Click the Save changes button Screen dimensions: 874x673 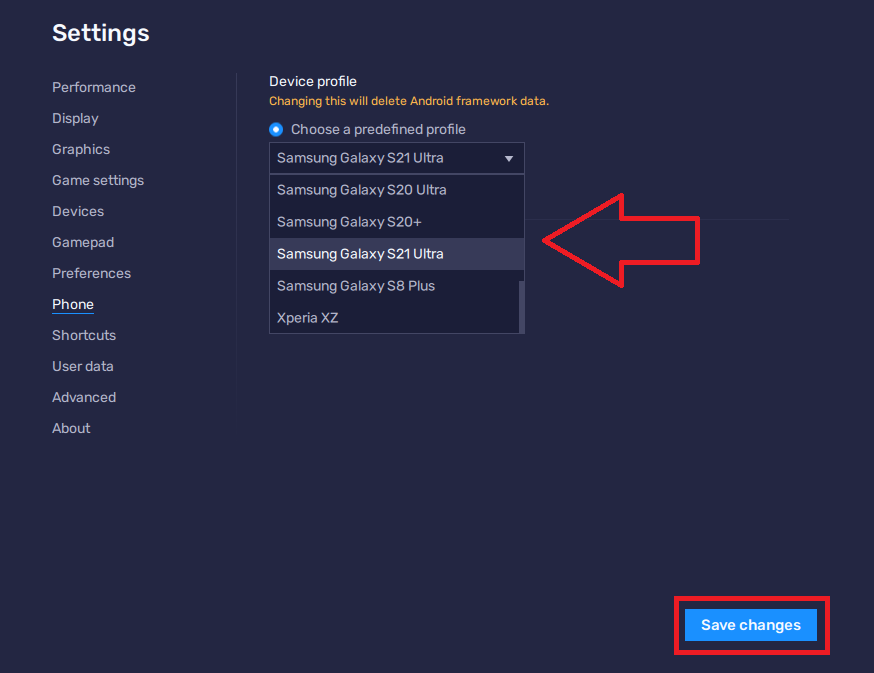(x=751, y=625)
